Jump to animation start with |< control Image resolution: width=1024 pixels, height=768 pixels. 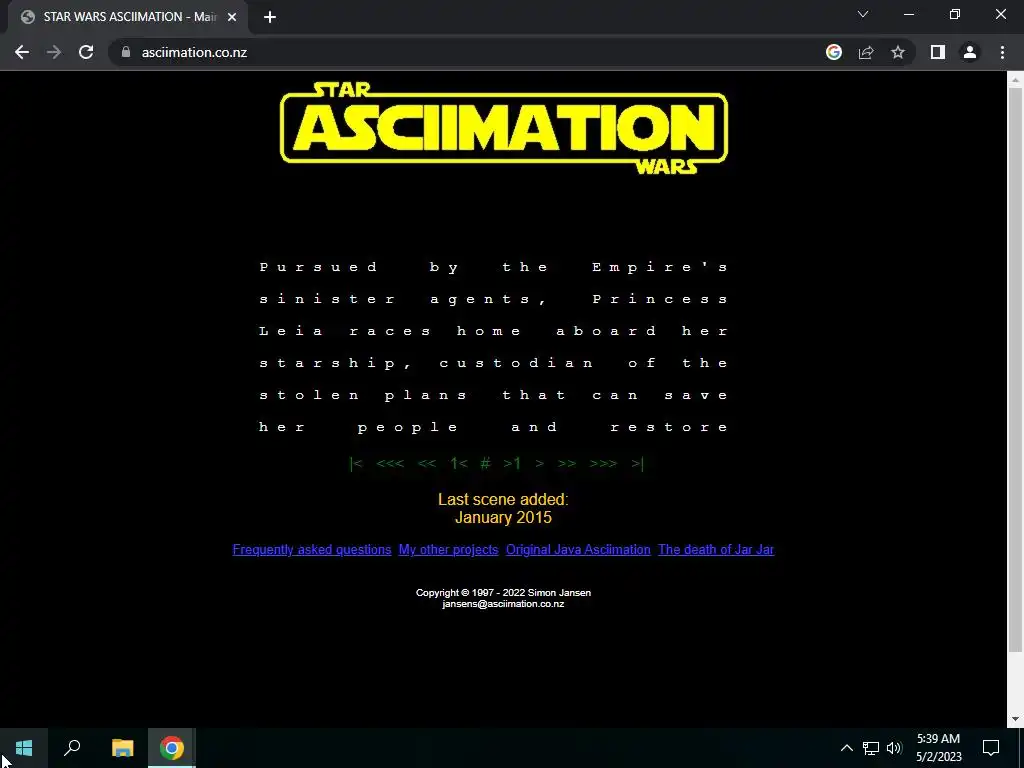click(x=356, y=463)
